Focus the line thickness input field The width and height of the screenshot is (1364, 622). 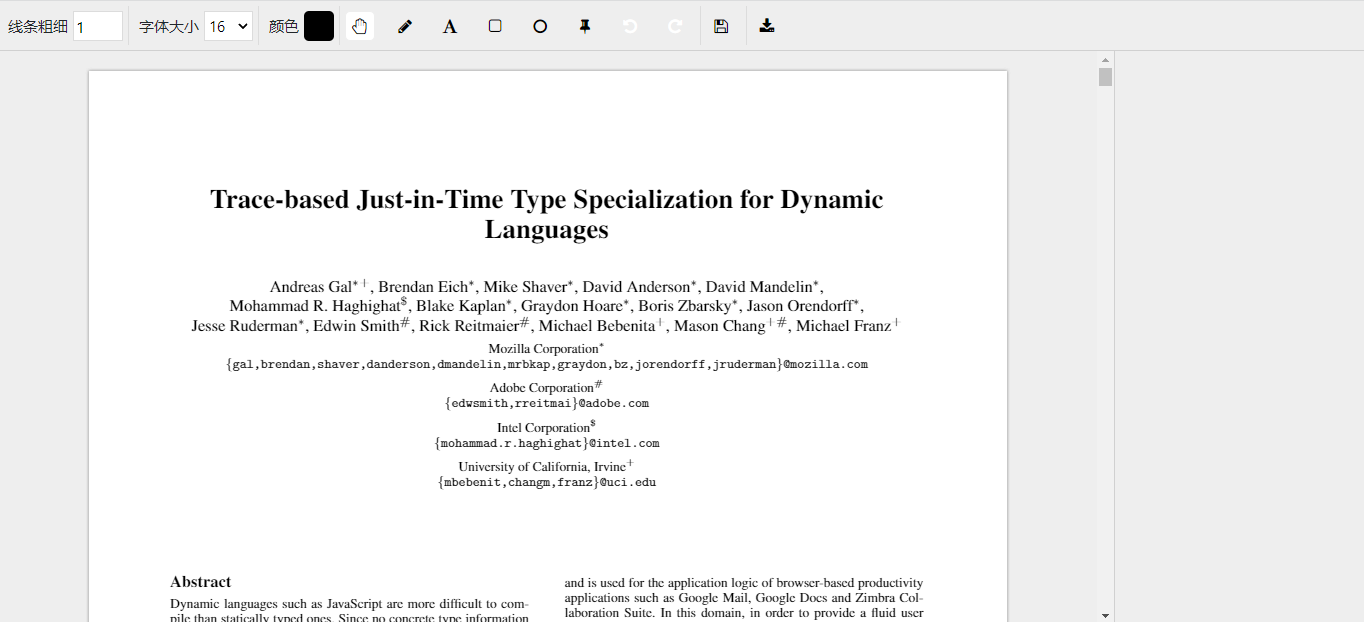[98, 26]
